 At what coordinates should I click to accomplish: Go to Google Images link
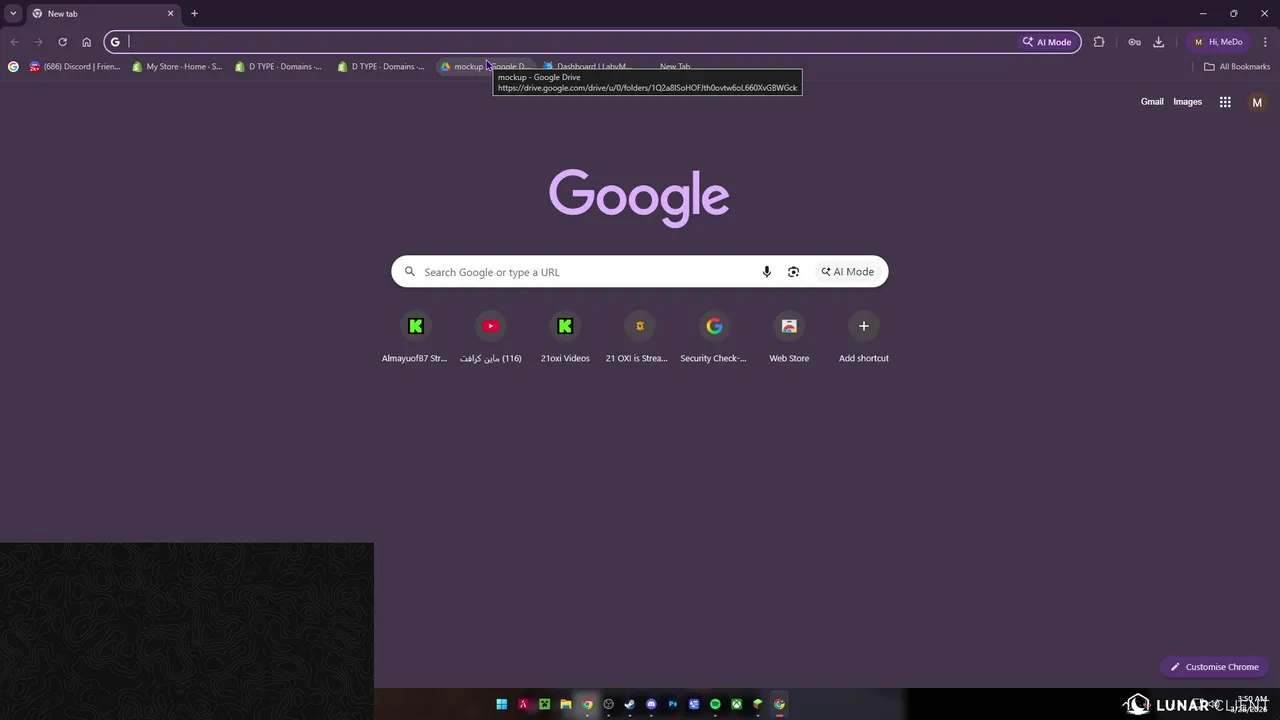pos(1187,102)
